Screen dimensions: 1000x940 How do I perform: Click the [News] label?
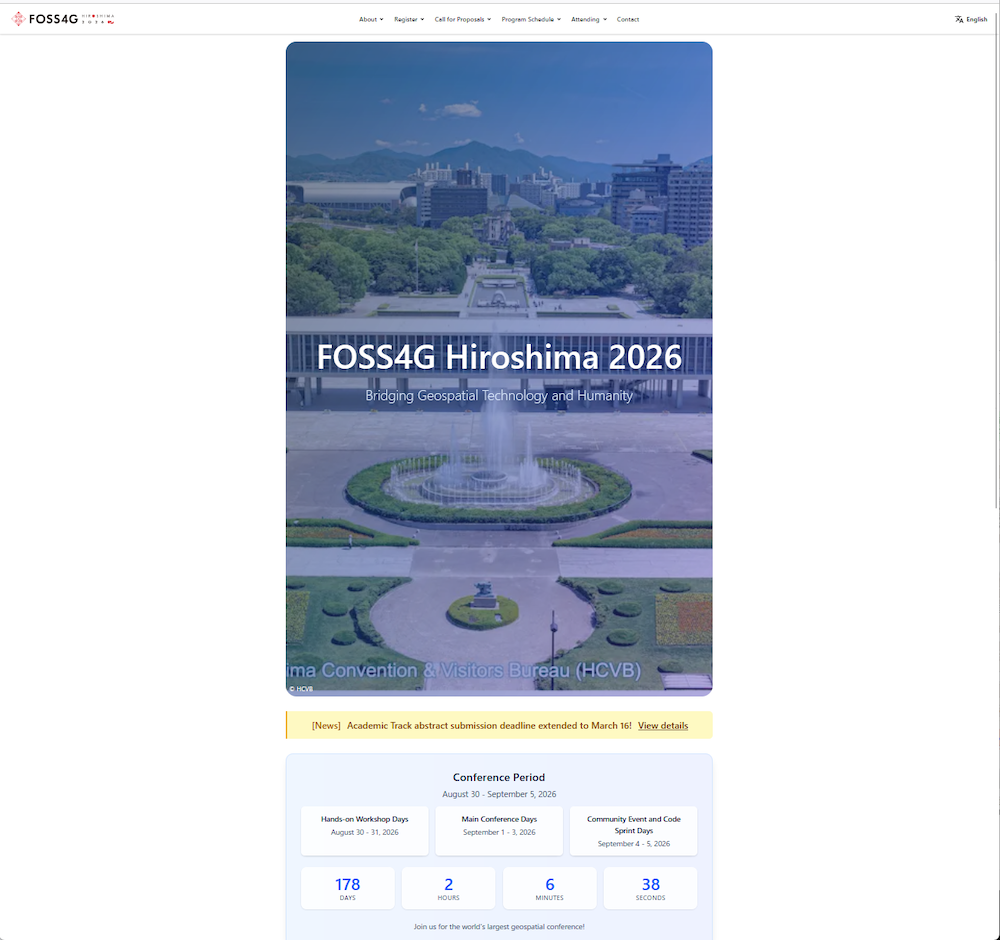tap(326, 726)
